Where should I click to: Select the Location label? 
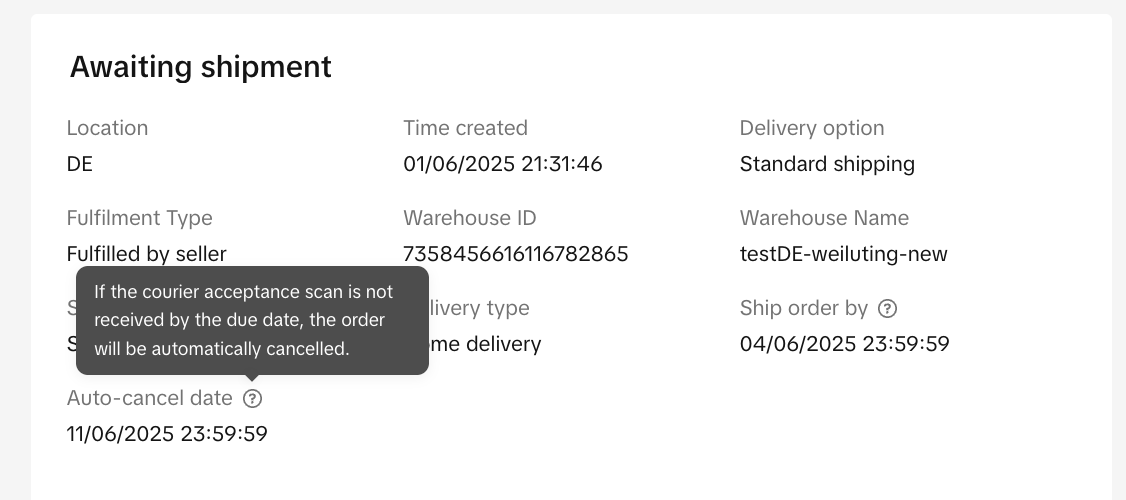click(x=107, y=128)
